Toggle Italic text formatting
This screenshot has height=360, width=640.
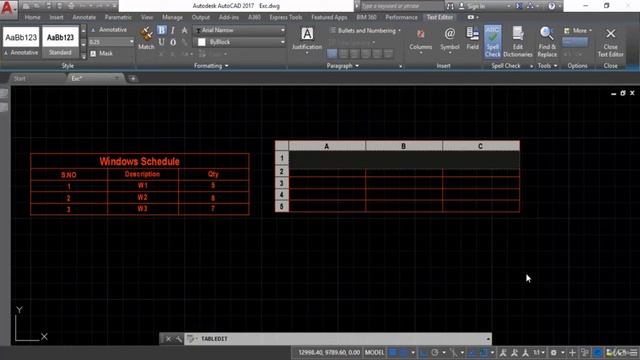(173, 31)
